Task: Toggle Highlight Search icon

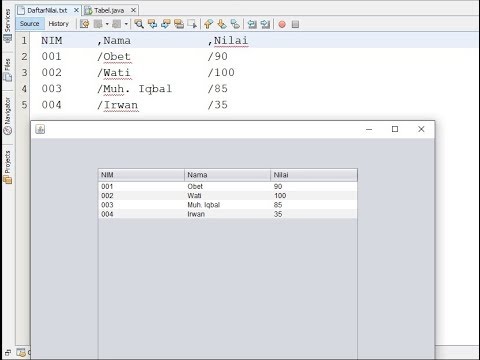Action: pyautogui.click(x=179, y=24)
